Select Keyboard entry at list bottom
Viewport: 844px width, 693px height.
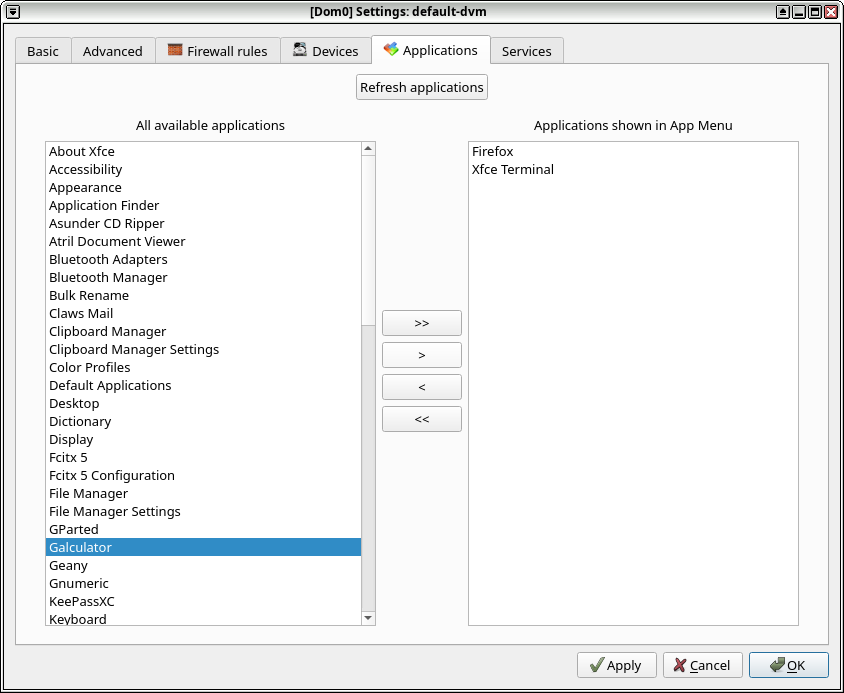pos(203,618)
